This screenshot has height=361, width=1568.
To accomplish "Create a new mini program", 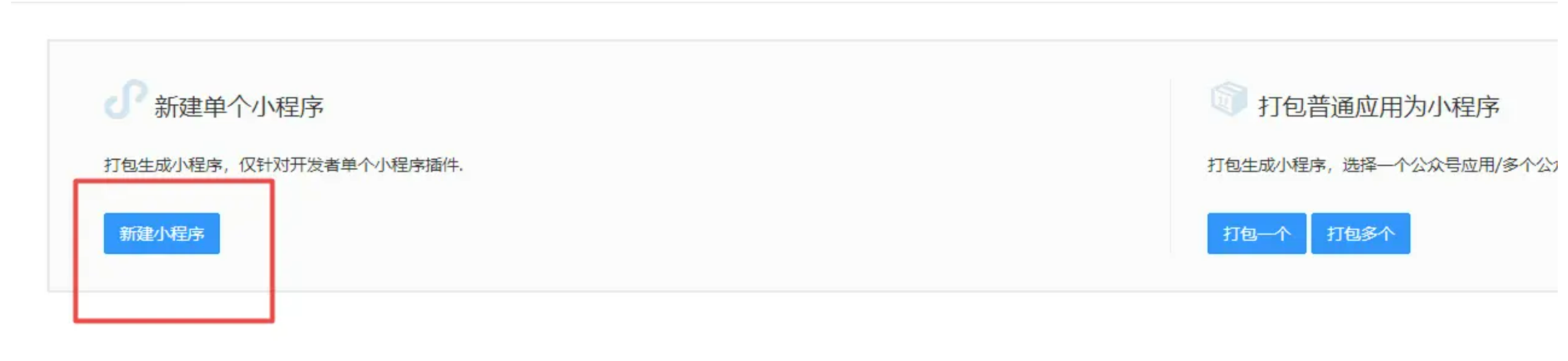I will tap(162, 234).
